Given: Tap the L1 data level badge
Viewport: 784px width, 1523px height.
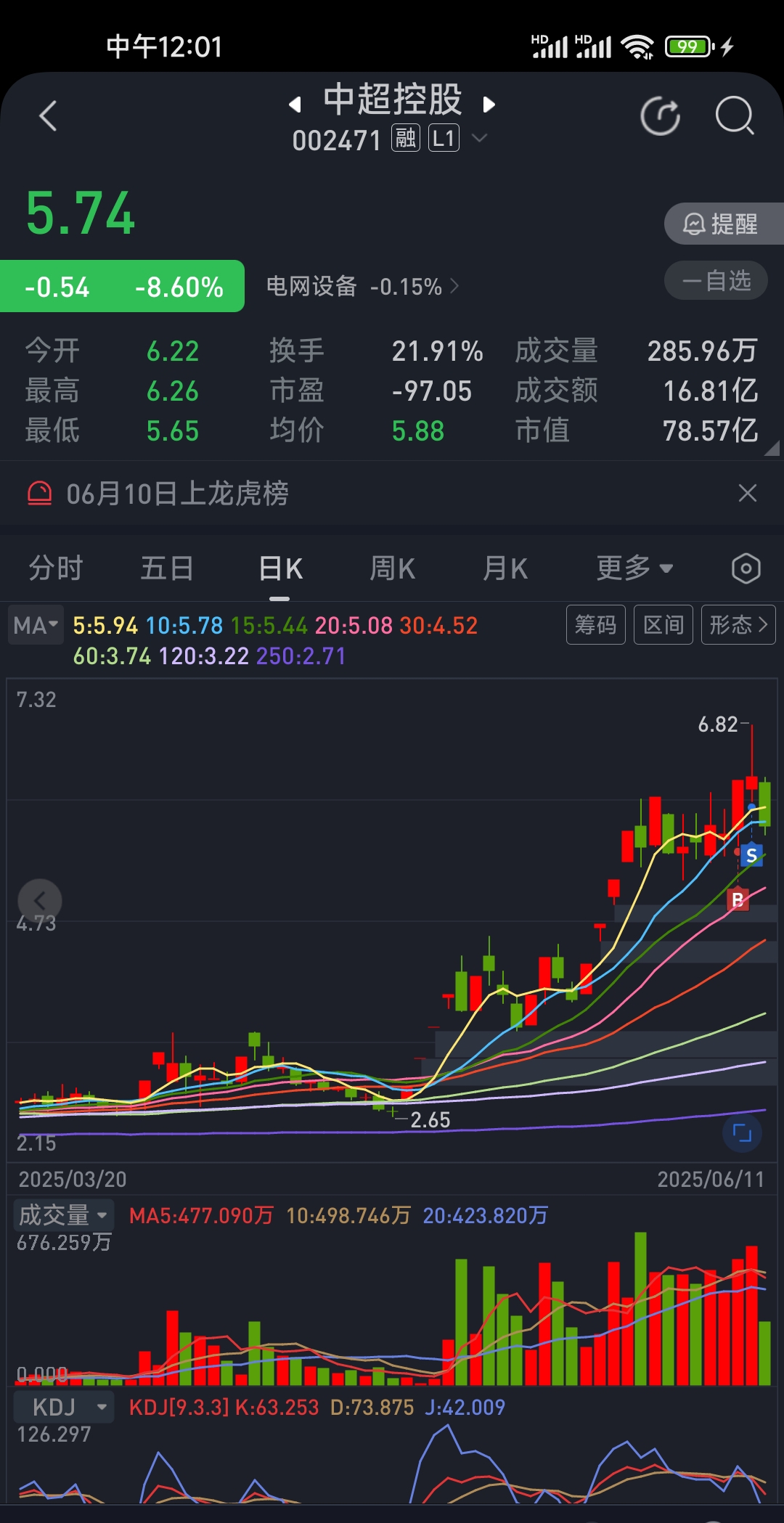Looking at the screenshot, I should (444, 138).
